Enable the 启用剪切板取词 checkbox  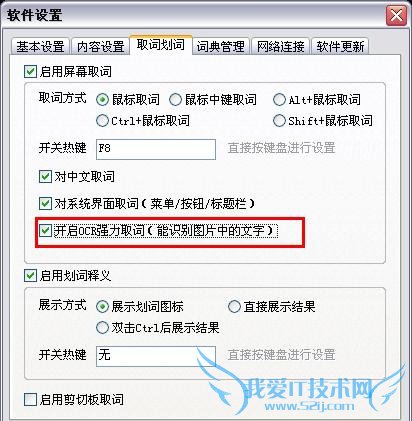point(30,399)
